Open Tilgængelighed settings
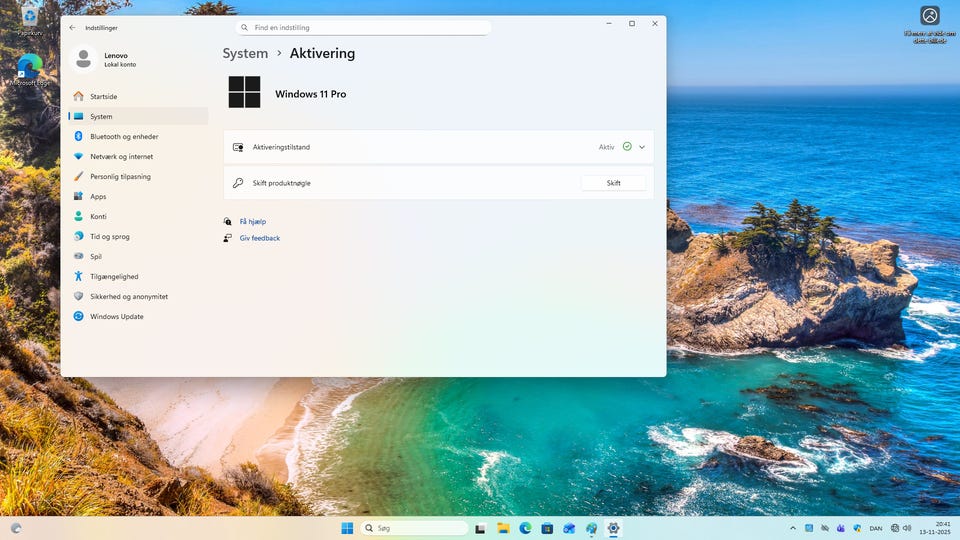Screen dimensions: 960x540 [138, 276]
